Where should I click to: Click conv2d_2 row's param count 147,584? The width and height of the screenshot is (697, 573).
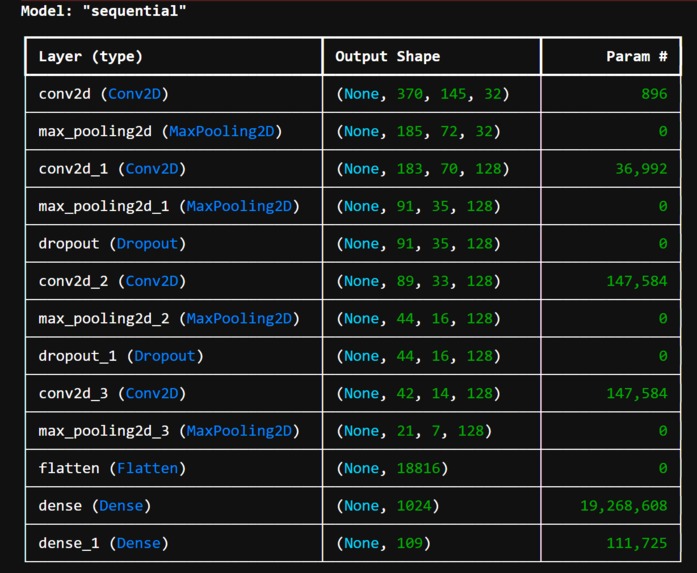tap(637, 281)
